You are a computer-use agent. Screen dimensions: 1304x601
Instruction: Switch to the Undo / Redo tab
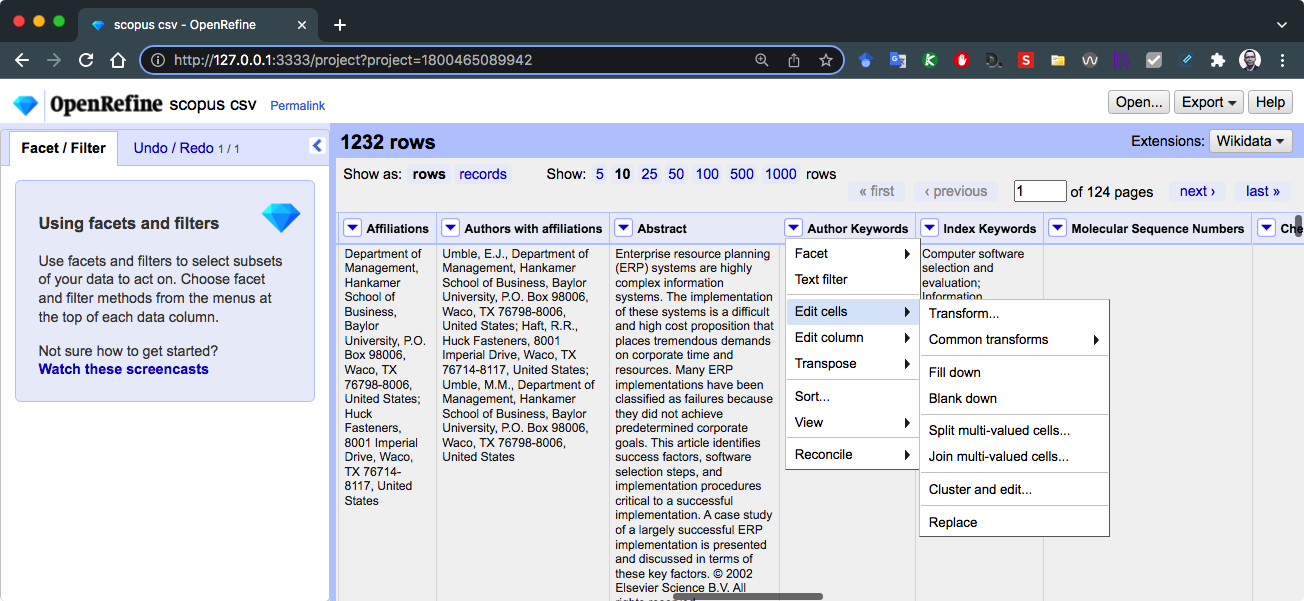(x=186, y=148)
